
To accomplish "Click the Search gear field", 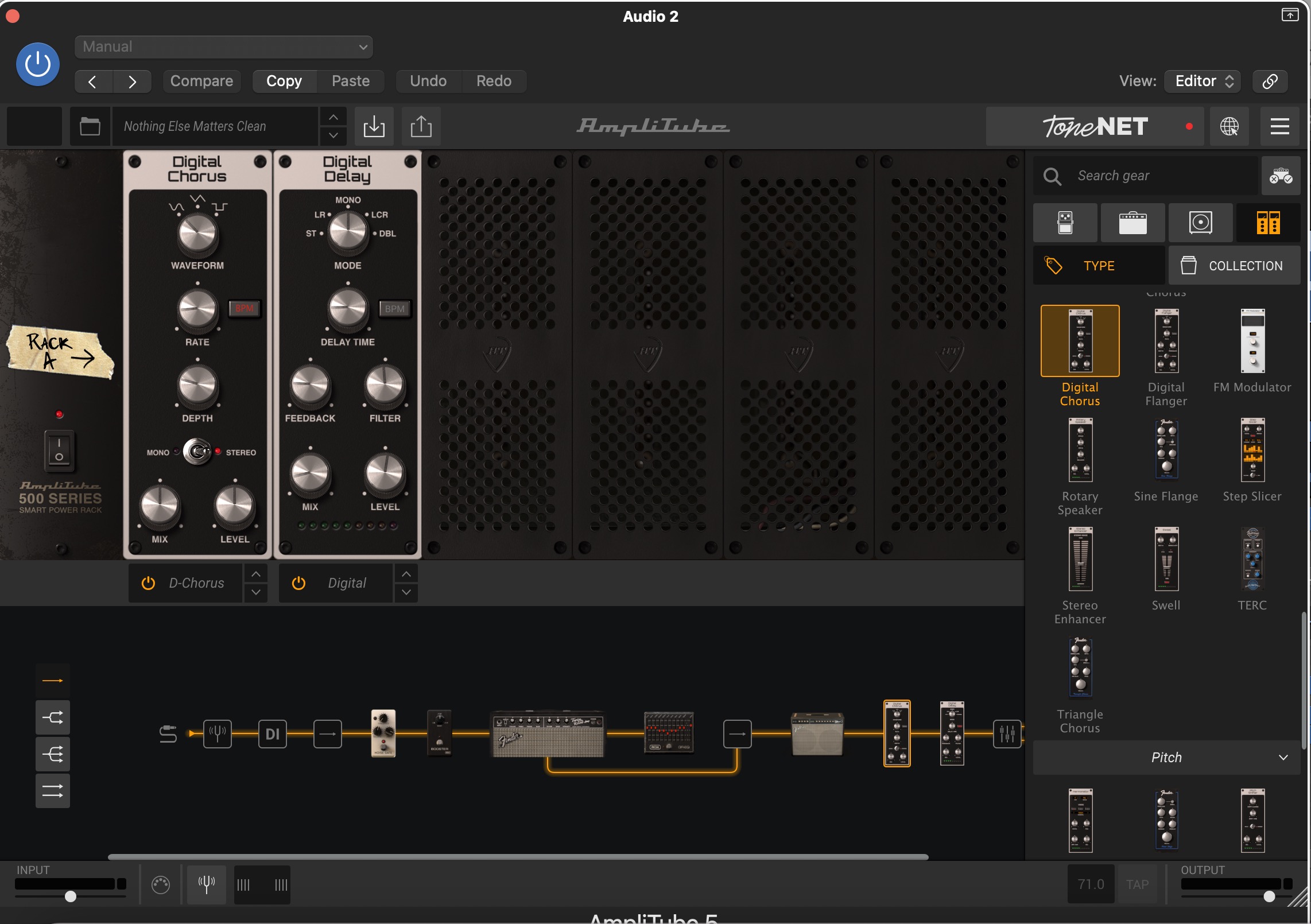I will pos(1146,176).
